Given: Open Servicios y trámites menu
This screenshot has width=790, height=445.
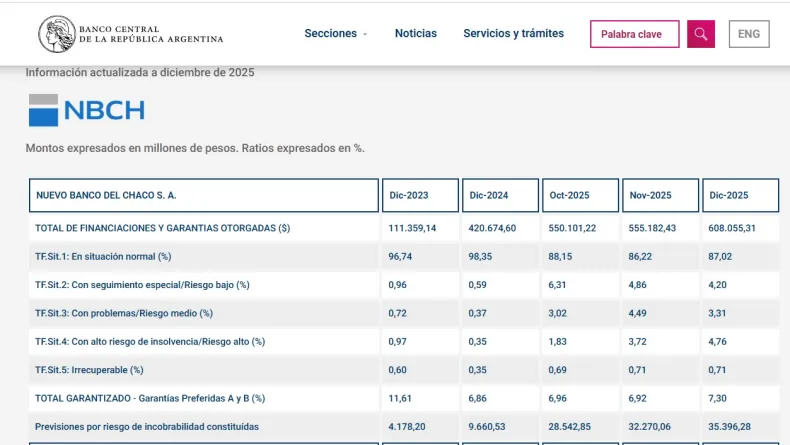Looking at the screenshot, I should pos(513,34).
